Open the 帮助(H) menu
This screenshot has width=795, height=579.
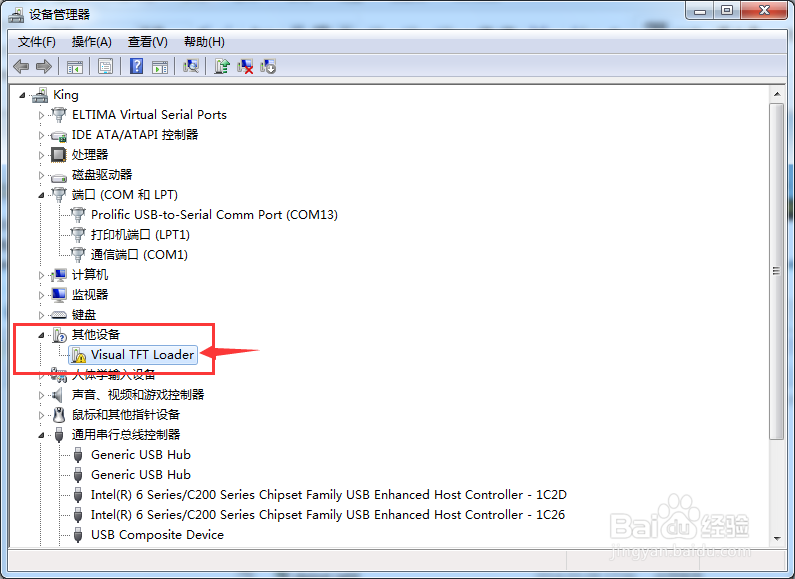(204, 42)
